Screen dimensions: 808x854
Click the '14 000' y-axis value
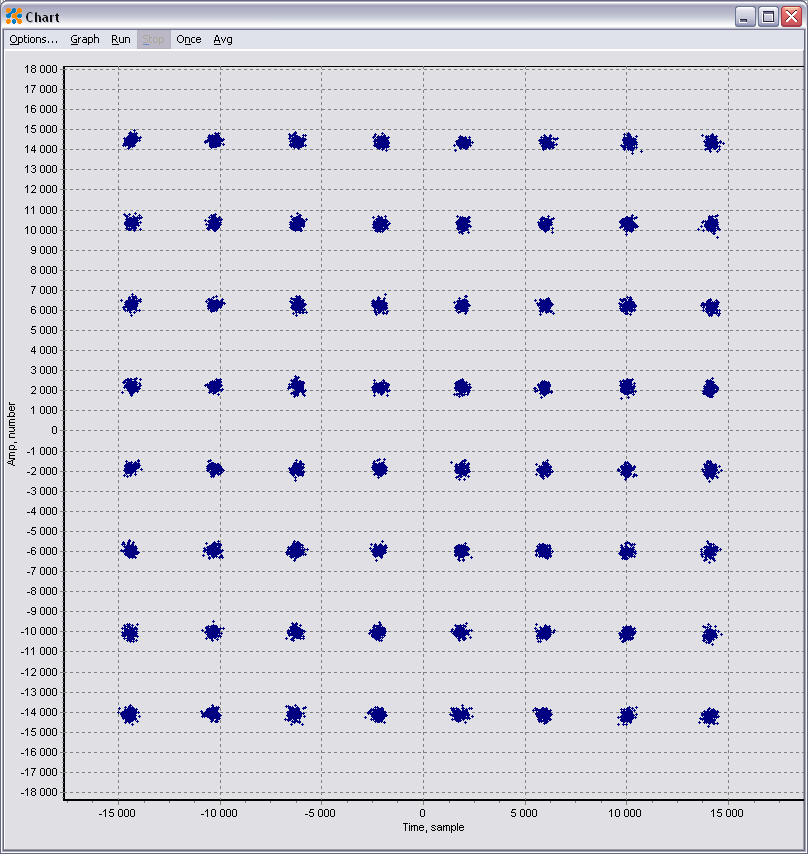(40, 149)
